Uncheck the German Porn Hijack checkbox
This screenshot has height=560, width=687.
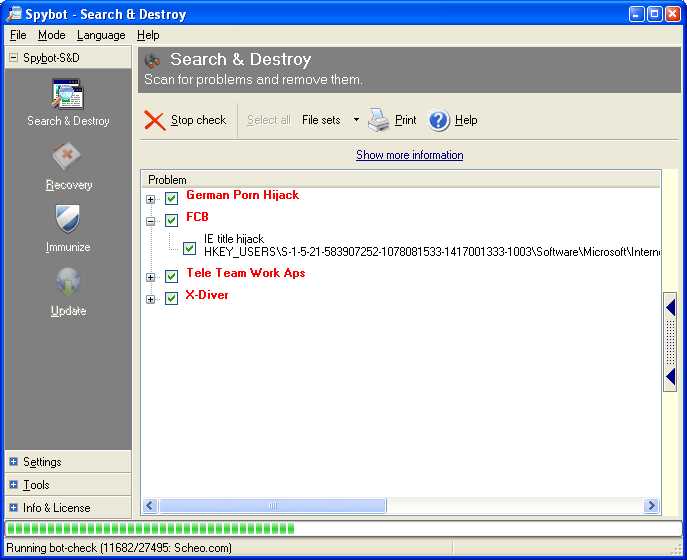tap(171, 198)
